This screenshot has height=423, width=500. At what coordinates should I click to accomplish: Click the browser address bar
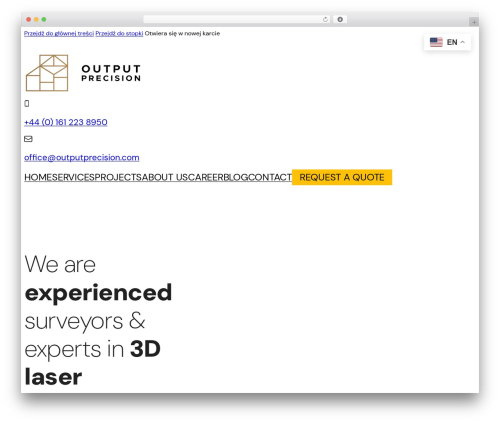237,20
